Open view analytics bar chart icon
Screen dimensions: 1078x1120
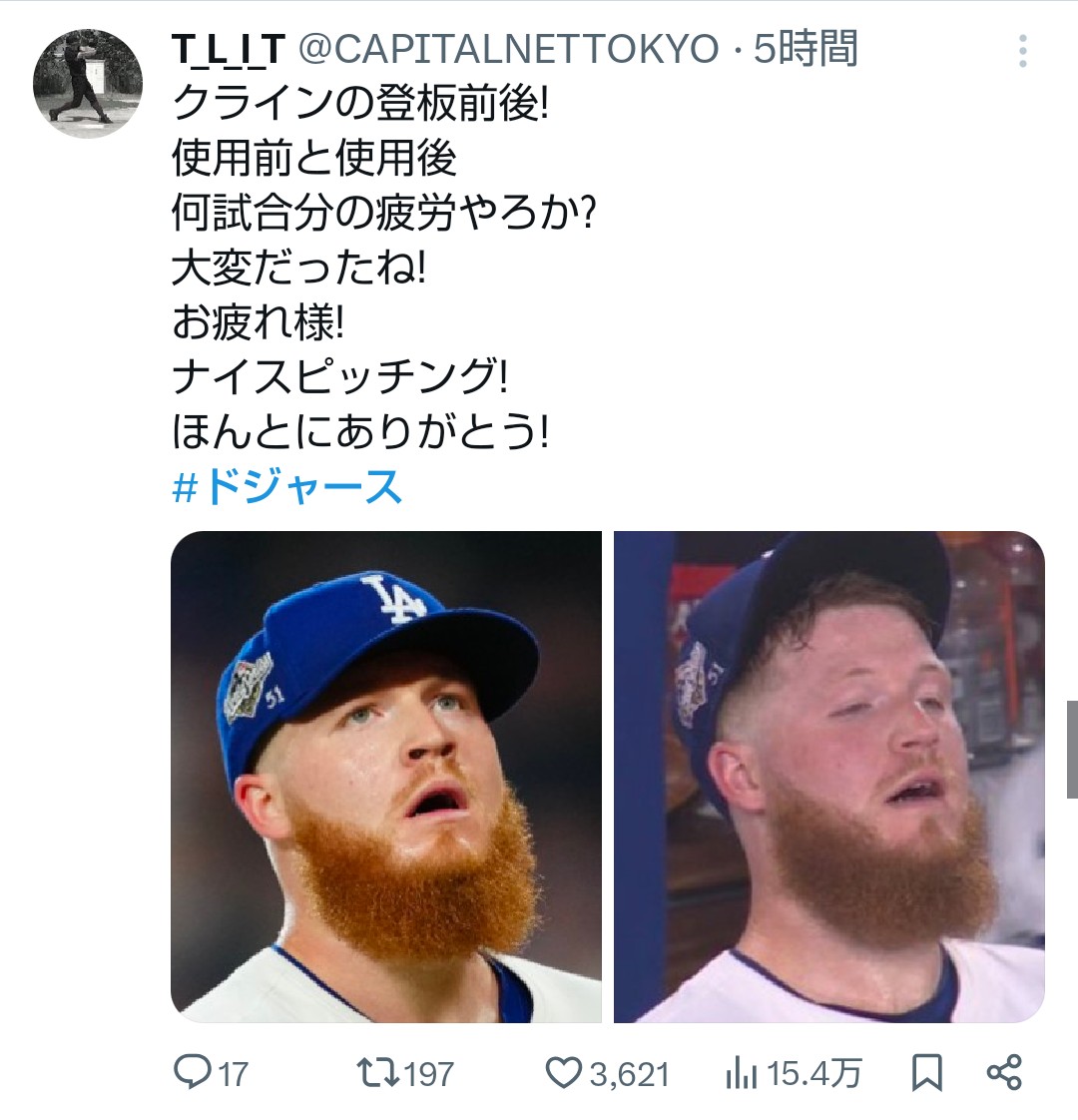(741, 1073)
